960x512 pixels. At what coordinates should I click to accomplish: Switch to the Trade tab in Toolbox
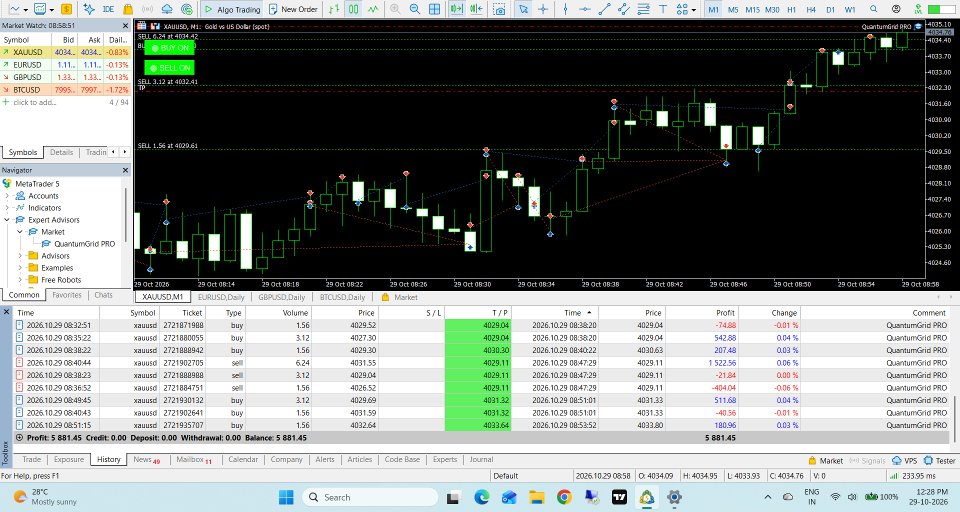point(32,459)
